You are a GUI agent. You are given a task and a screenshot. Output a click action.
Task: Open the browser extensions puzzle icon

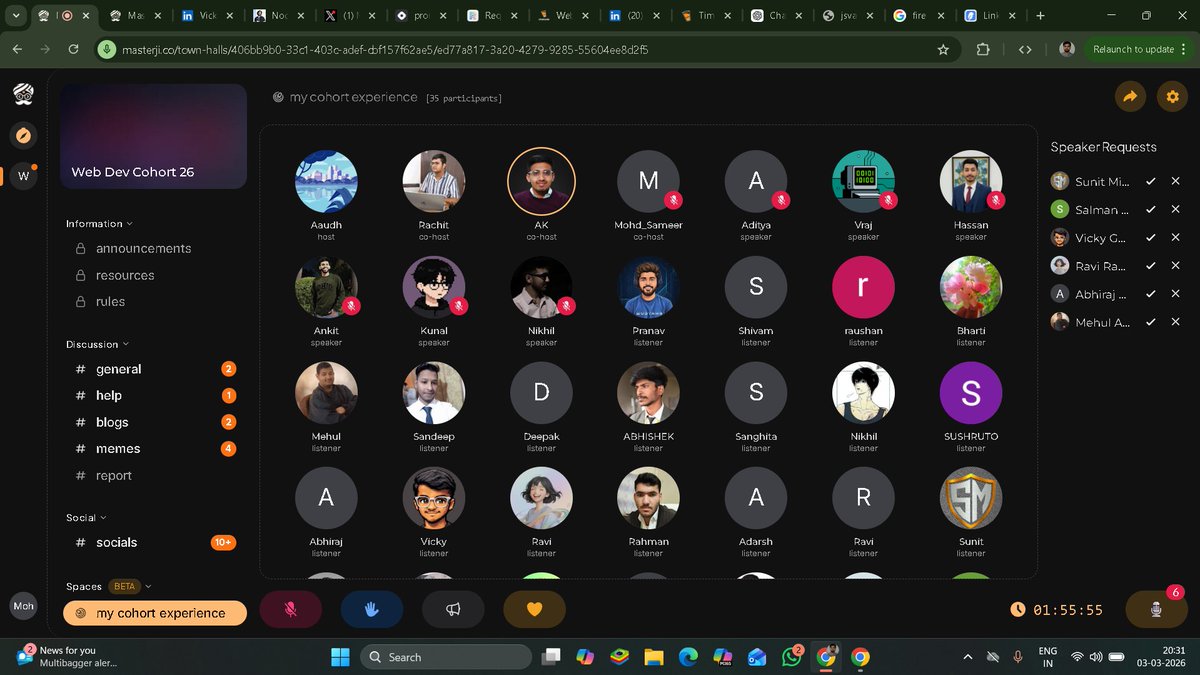point(983,49)
